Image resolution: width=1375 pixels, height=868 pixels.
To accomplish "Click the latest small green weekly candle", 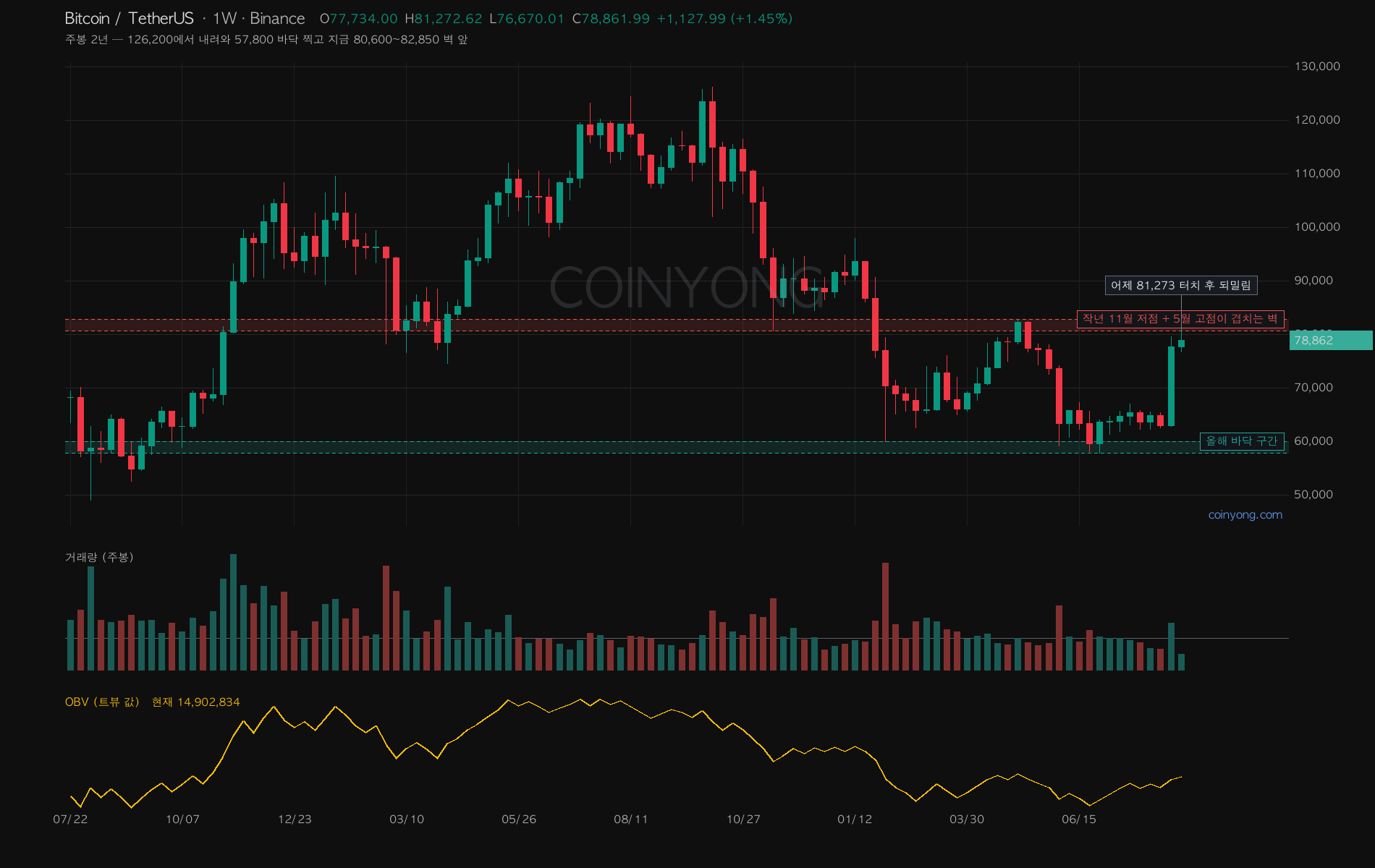I will point(1181,344).
